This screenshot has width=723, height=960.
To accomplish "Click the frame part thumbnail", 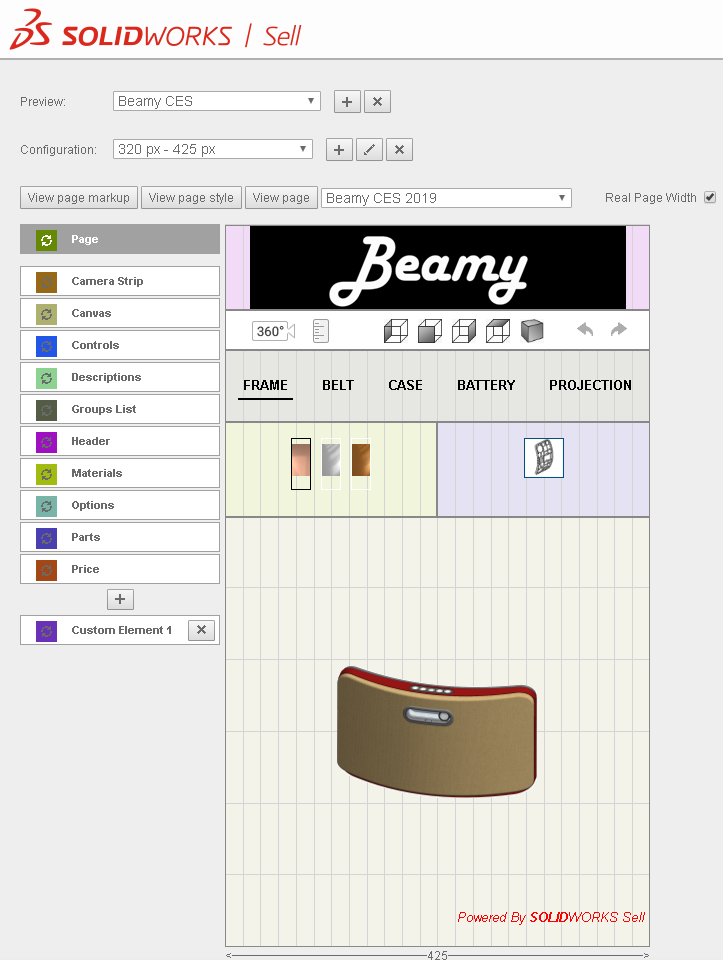I will 544,458.
